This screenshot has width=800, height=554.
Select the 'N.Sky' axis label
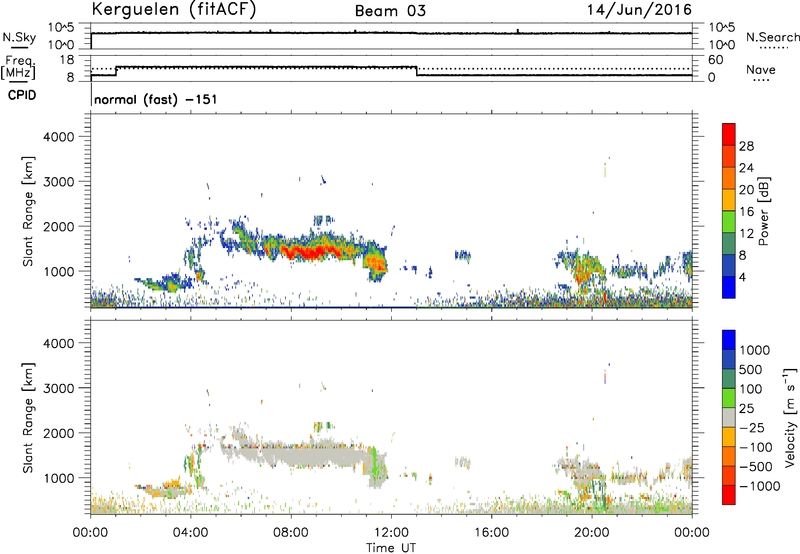point(19,37)
